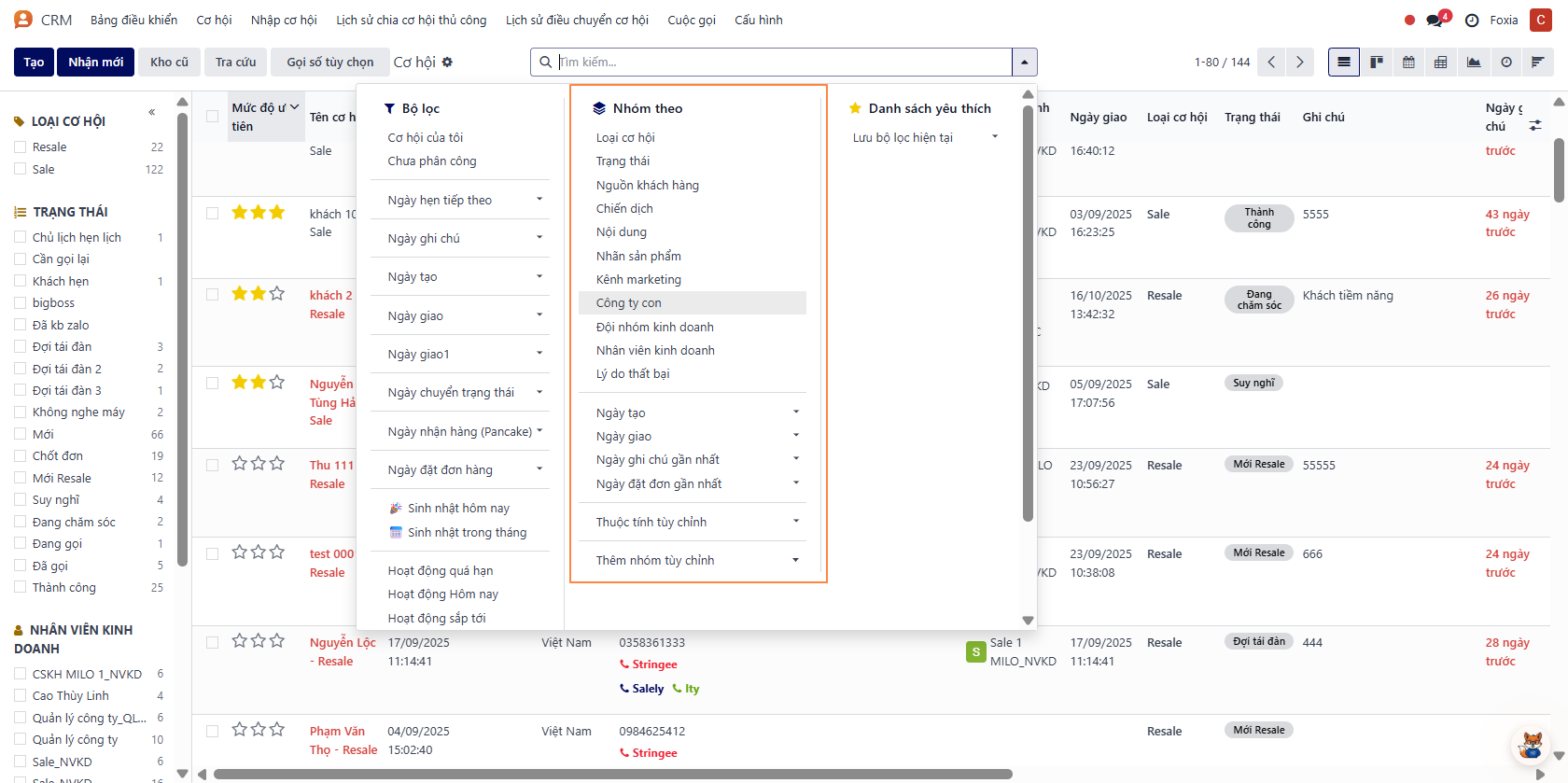Image resolution: width=1568 pixels, height=783 pixels.
Task: Open the graph chart view
Action: 1474,63
